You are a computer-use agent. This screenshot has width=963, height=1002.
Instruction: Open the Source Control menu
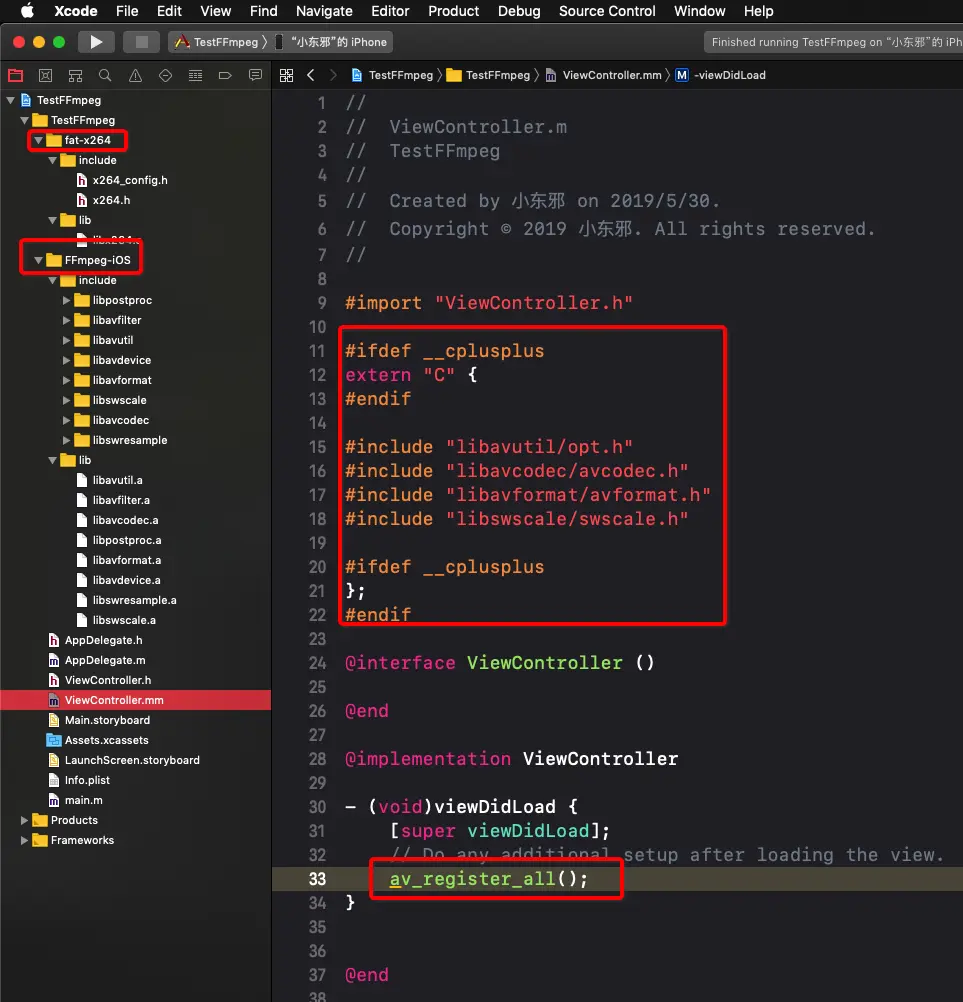(x=607, y=11)
